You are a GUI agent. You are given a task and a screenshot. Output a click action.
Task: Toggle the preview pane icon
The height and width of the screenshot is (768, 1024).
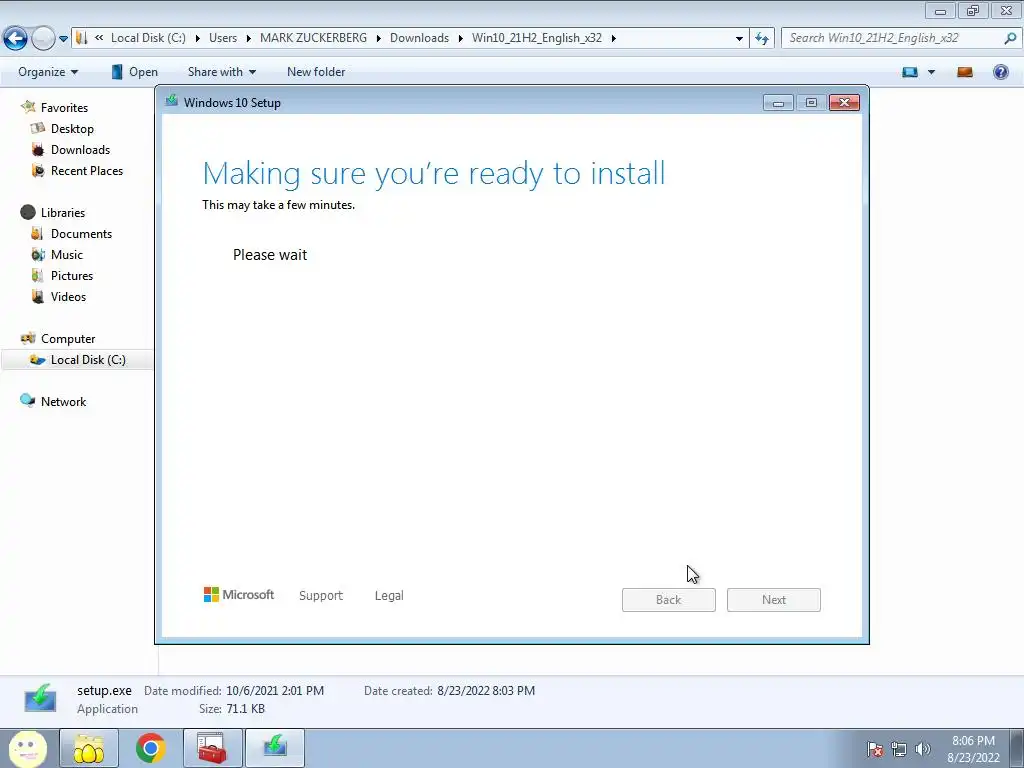pyautogui.click(x=965, y=72)
